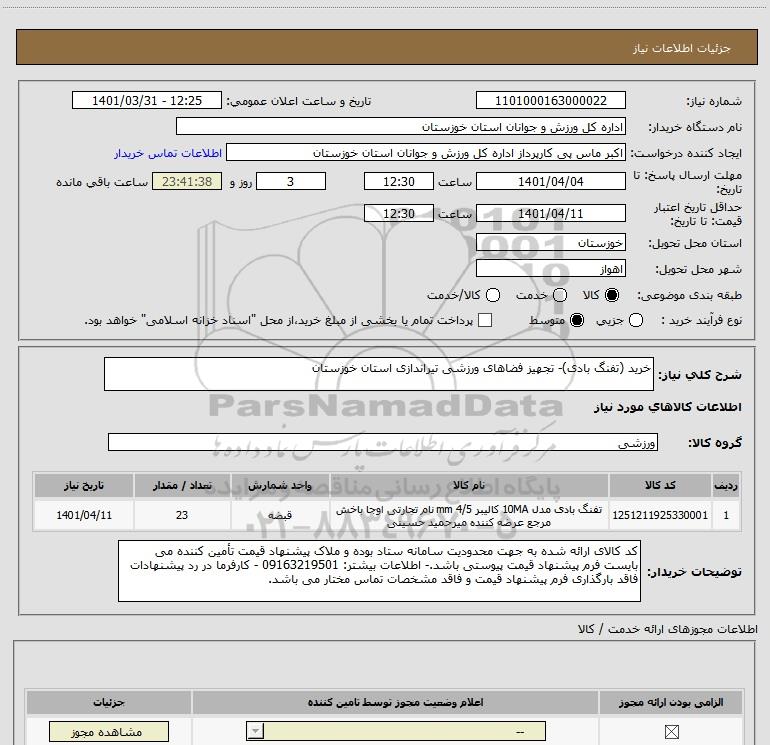
Task: Open the license status dropdown arrow
Action: (255, 731)
